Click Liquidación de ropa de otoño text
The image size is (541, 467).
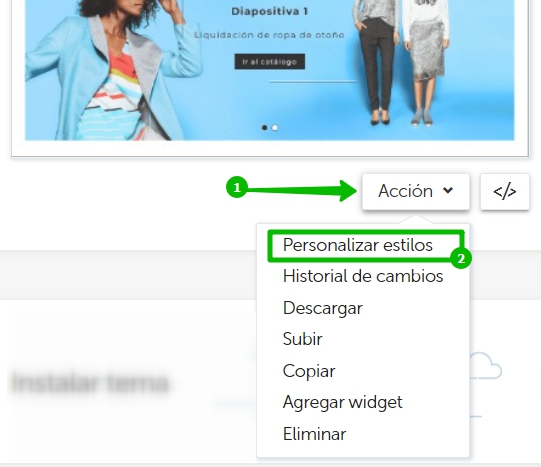(269, 35)
